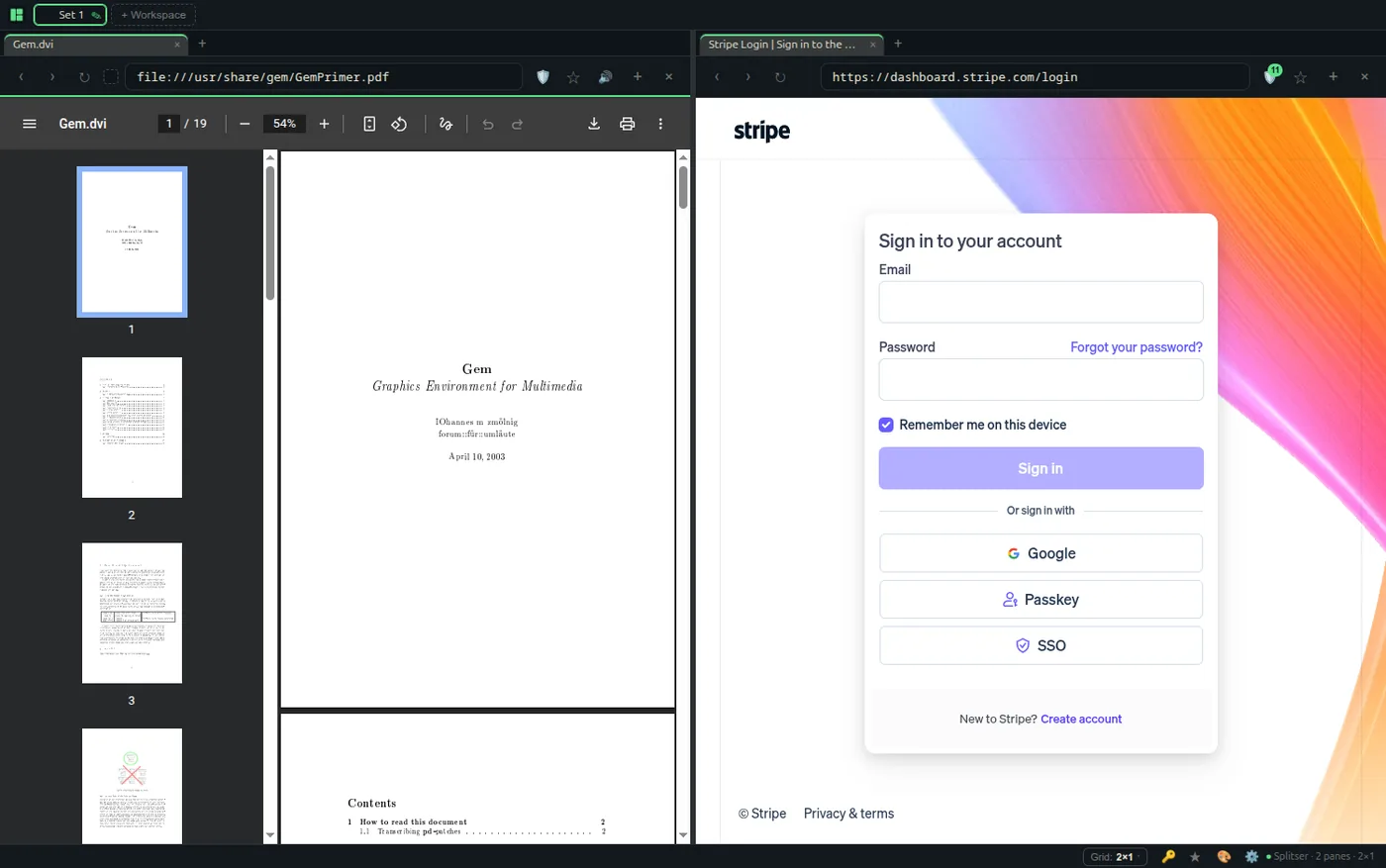
Task: Click the 54% zoom level field
Action: (284, 124)
